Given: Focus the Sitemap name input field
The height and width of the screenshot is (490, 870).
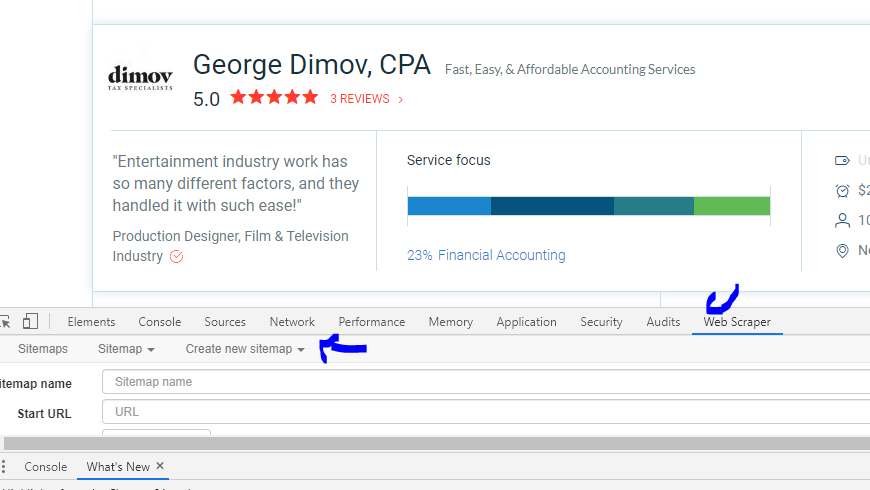Looking at the screenshot, I should [486, 382].
